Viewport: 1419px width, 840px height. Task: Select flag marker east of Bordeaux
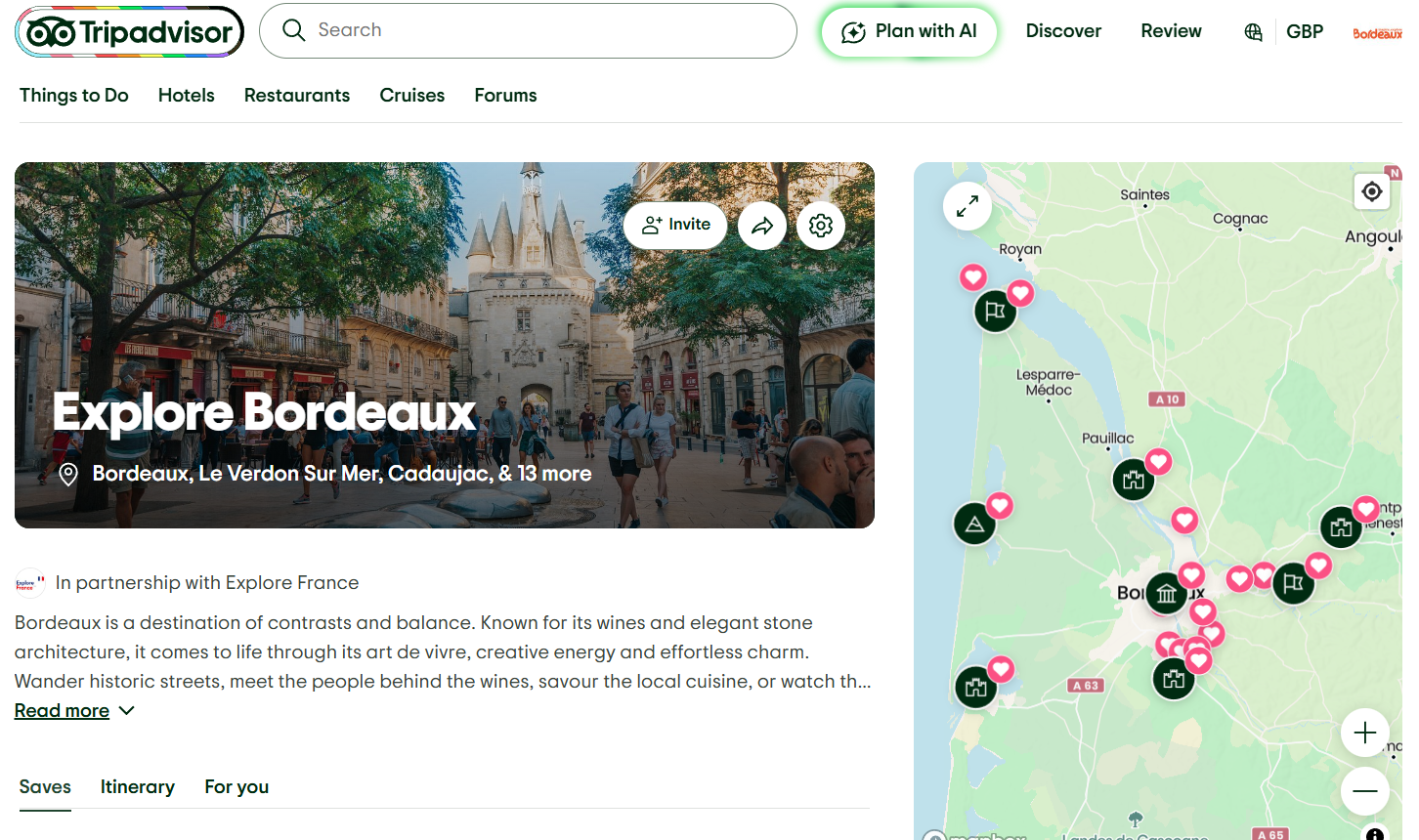[x=1293, y=583]
